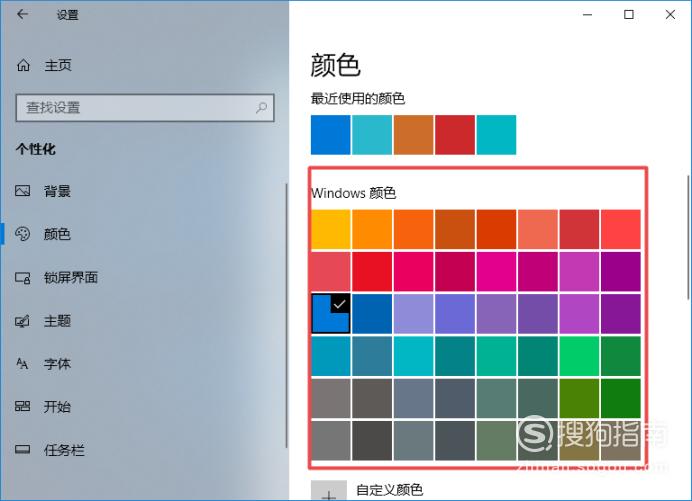Select 颜色 in the sidebar
The height and width of the screenshot is (501, 692).
(x=57, y=234)
